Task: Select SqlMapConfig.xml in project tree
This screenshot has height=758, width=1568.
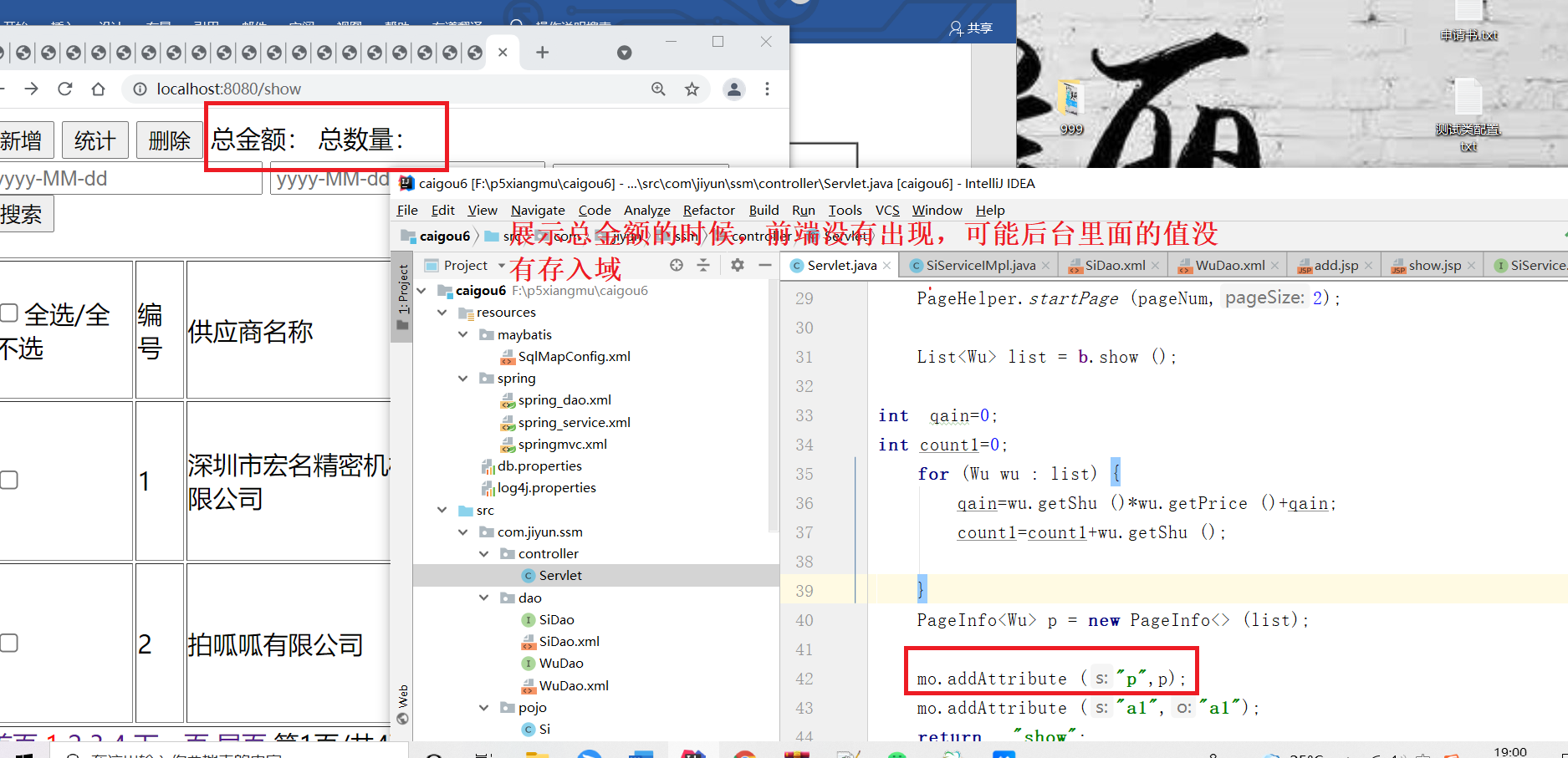Action: (x=574, y=356)
